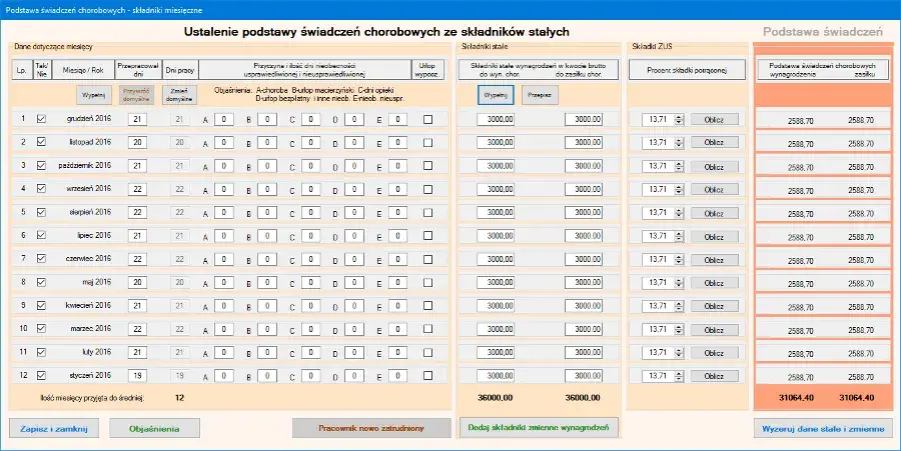Click Dodaj składniki zmienne wynagrodzeń
The image size is (901, 451).
538,427
